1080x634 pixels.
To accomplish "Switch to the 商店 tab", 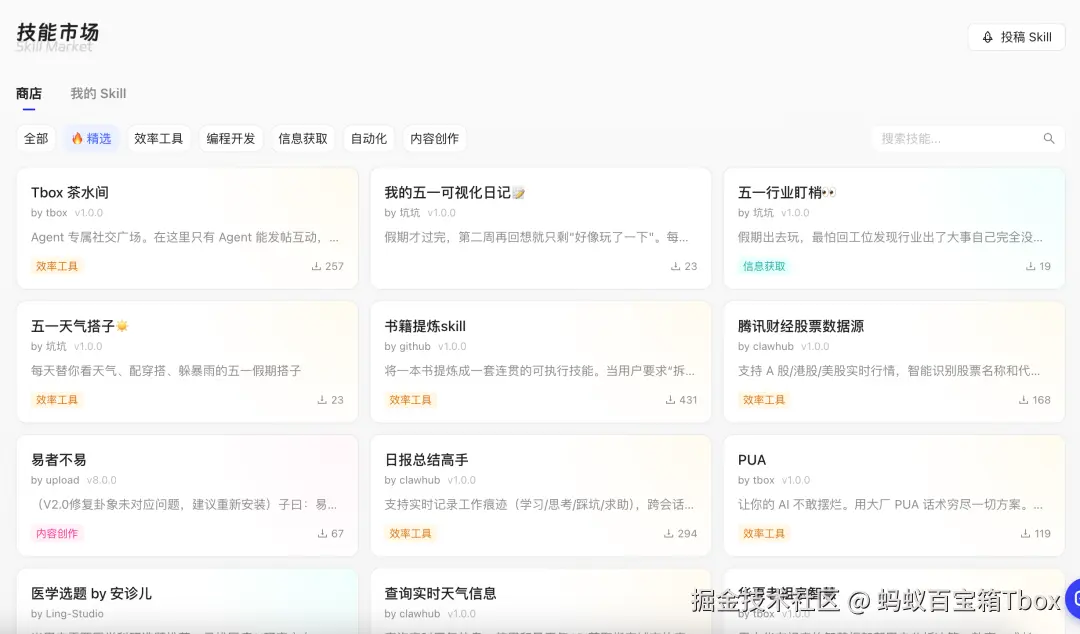I will pos(29,94).
